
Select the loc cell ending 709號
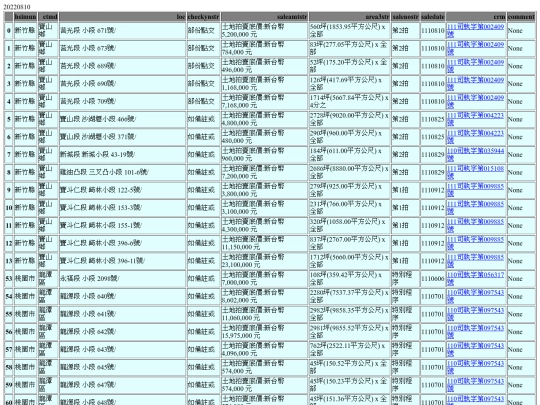pyautogui.click(x=122, y=102)
